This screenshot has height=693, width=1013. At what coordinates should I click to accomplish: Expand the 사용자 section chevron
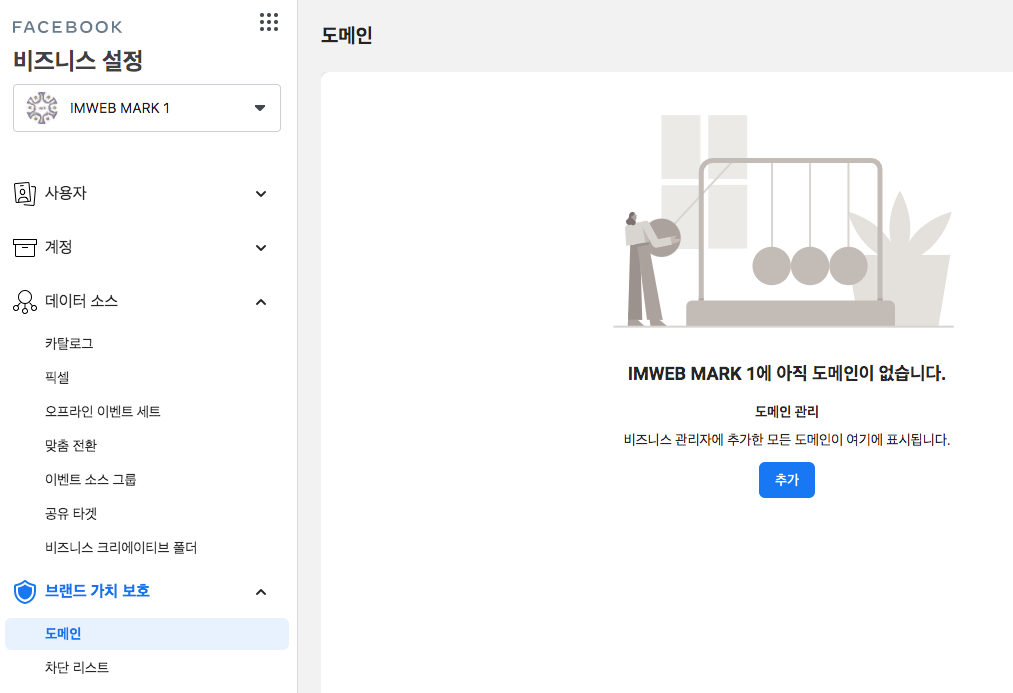pyautogui.click(x=260, y=193)
